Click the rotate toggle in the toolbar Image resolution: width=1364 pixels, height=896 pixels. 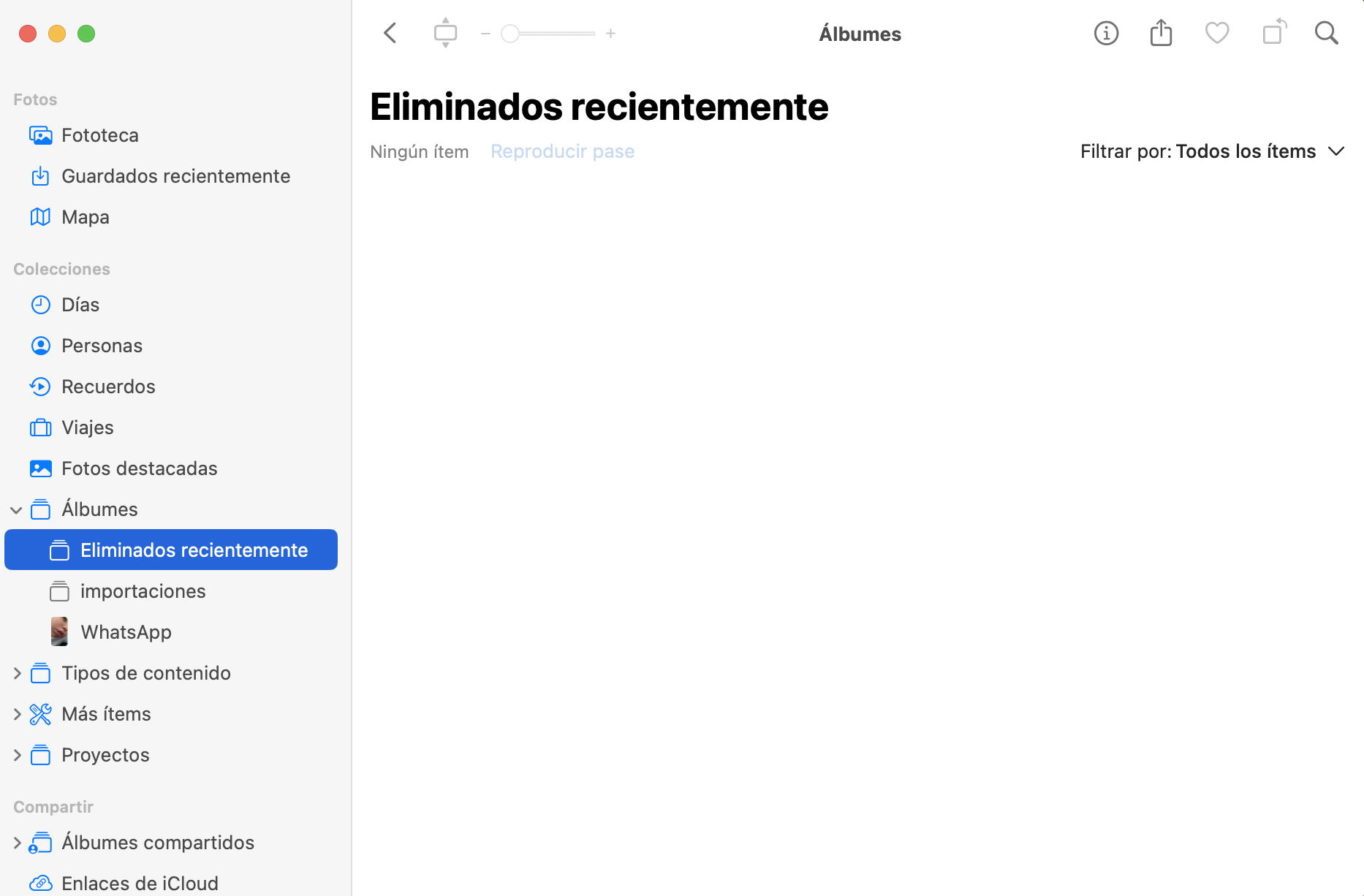(1273, 33)
